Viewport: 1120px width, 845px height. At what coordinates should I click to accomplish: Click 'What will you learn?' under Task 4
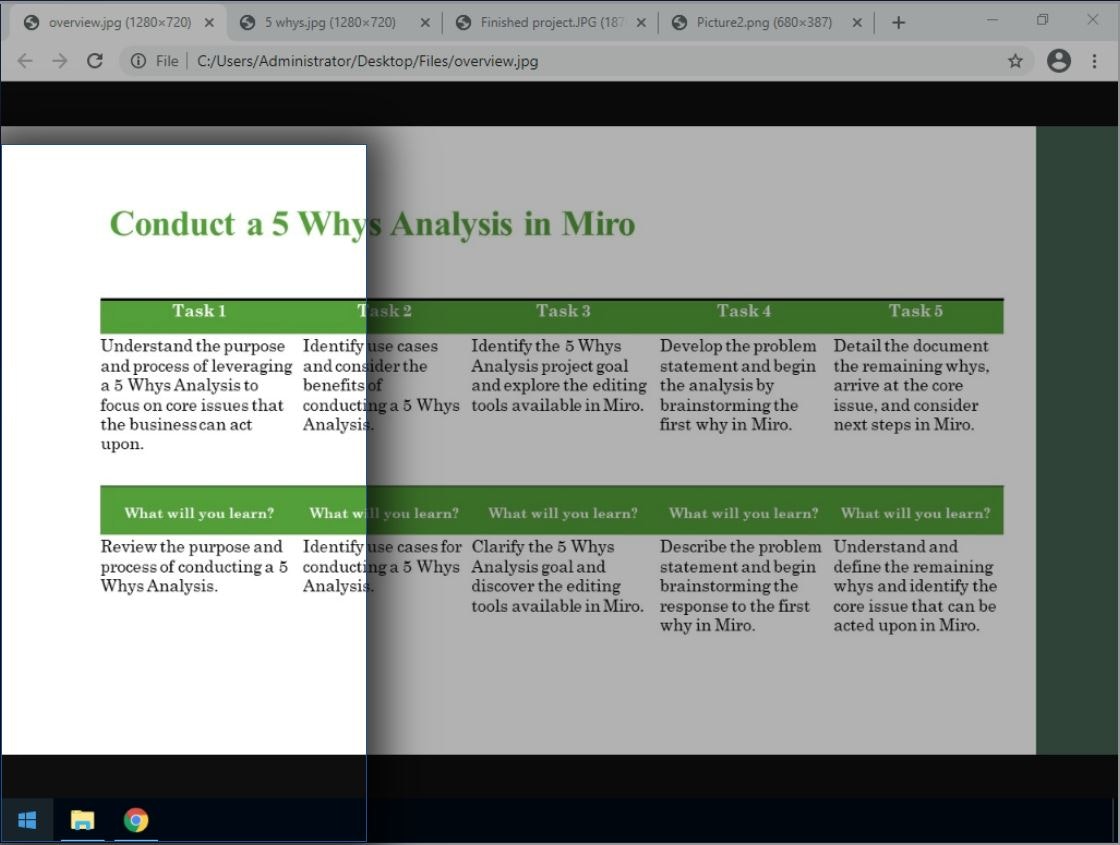pos(744,513)
